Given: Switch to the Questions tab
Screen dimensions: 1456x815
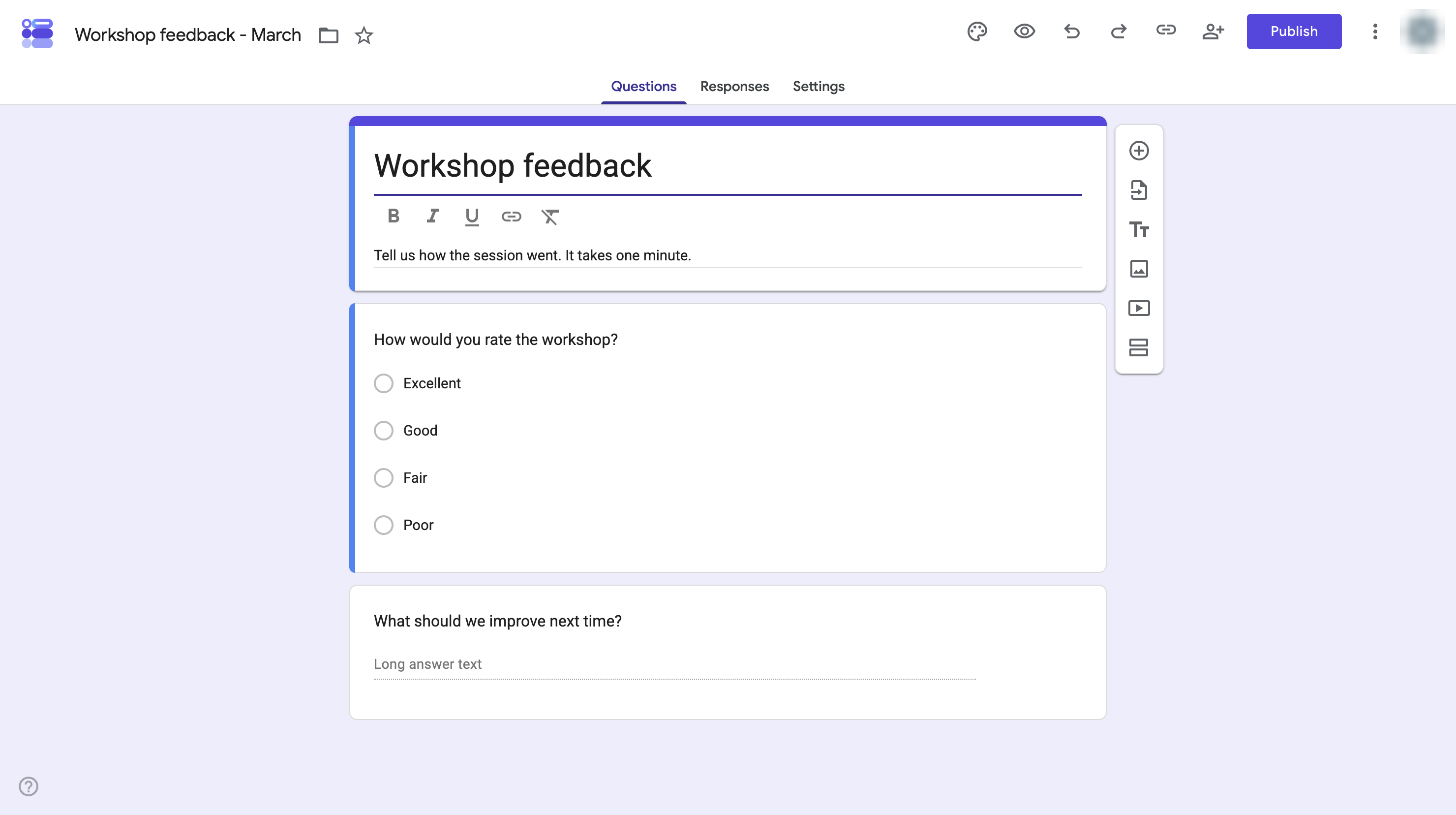Looking at the screenshot, I should [x=643, y=87].
